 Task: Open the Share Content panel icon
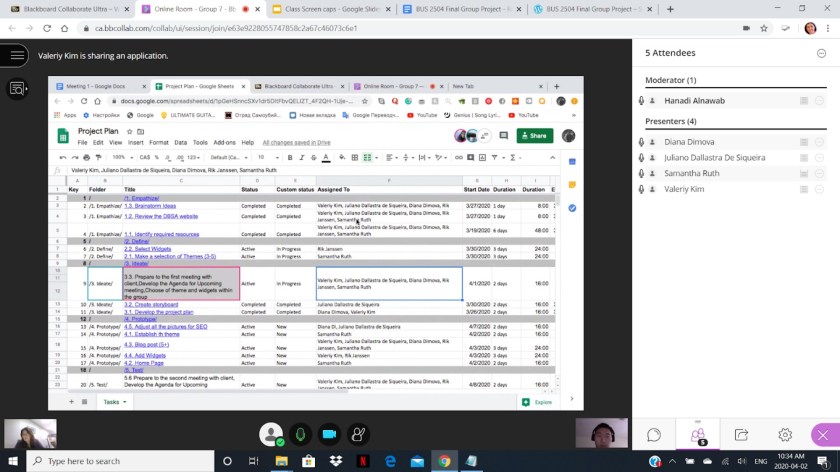click(741, 435)
